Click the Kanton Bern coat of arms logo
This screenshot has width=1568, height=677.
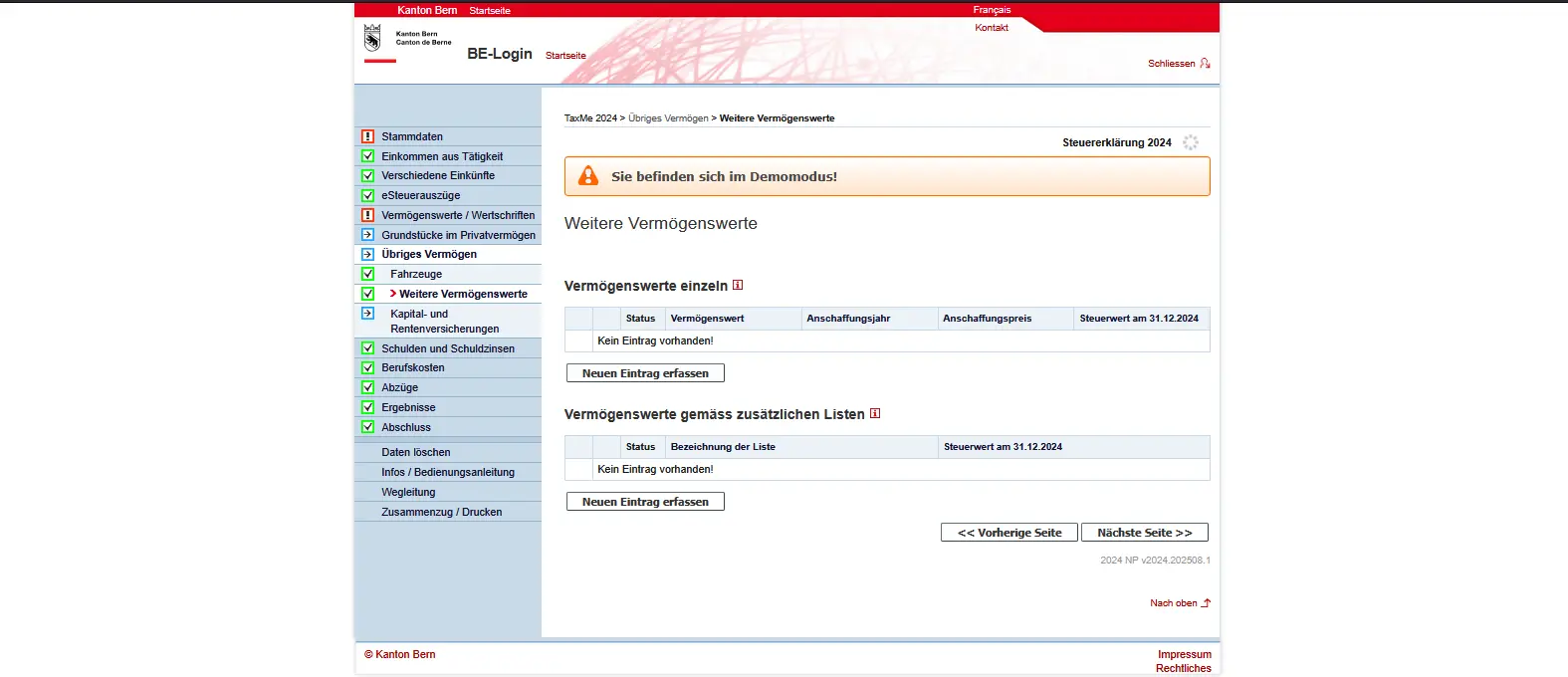pos(372,38)
